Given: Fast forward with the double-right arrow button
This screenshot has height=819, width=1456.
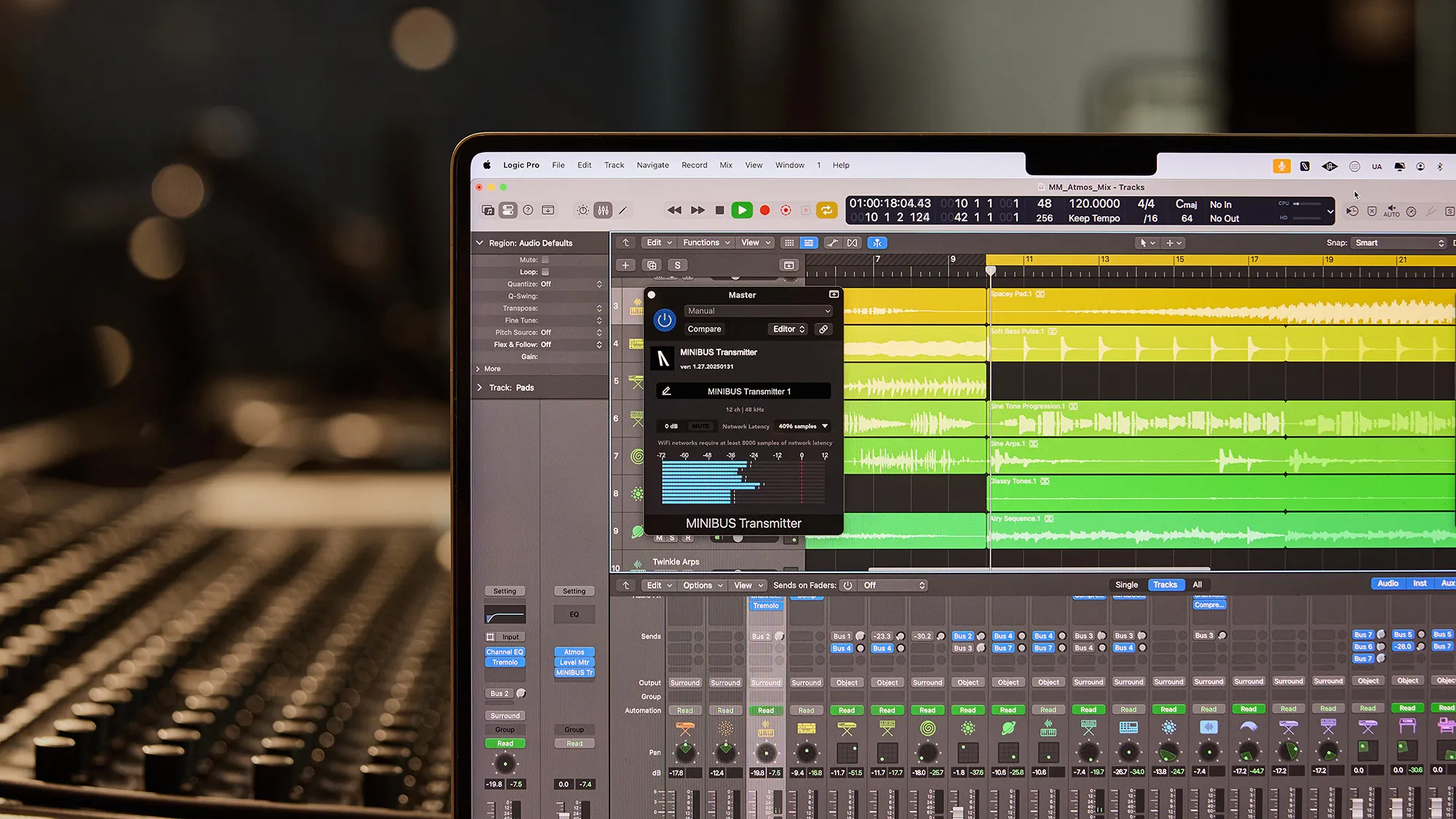Looking at the screenshot, I should click(697, 210).
